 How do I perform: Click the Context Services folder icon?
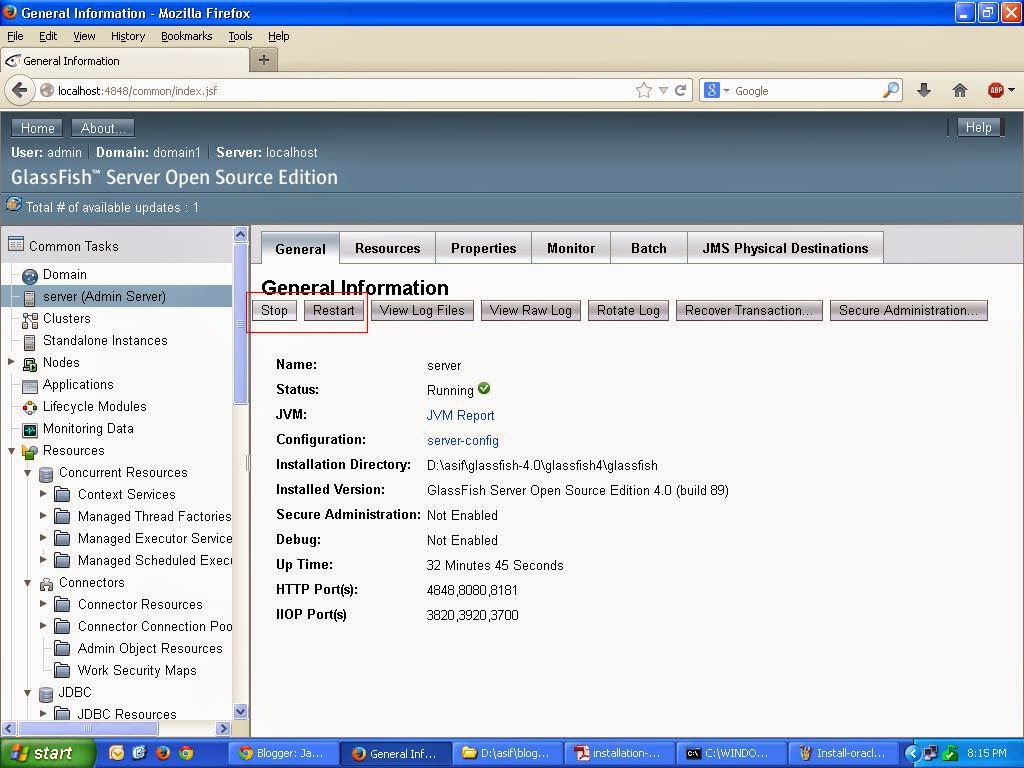tap(62, 494)
